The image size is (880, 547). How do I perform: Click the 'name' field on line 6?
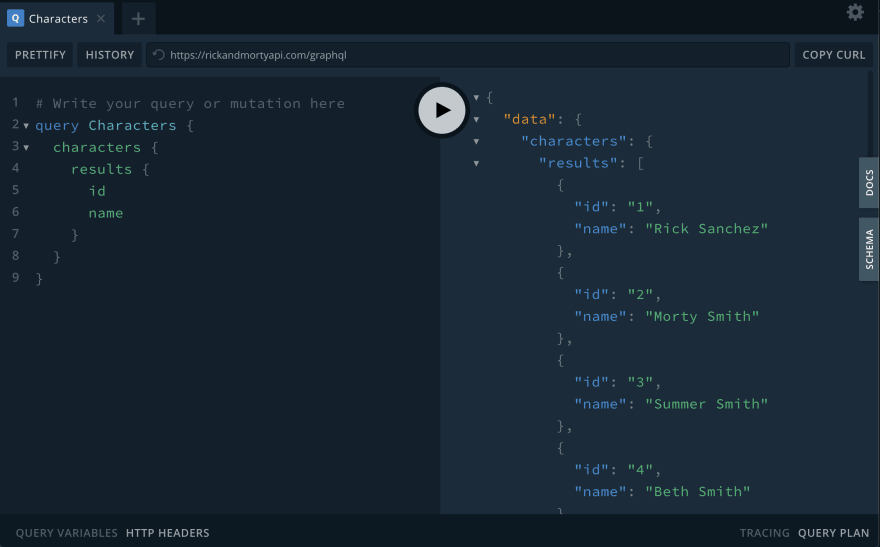pyautogui.click(x=106, y=213)
